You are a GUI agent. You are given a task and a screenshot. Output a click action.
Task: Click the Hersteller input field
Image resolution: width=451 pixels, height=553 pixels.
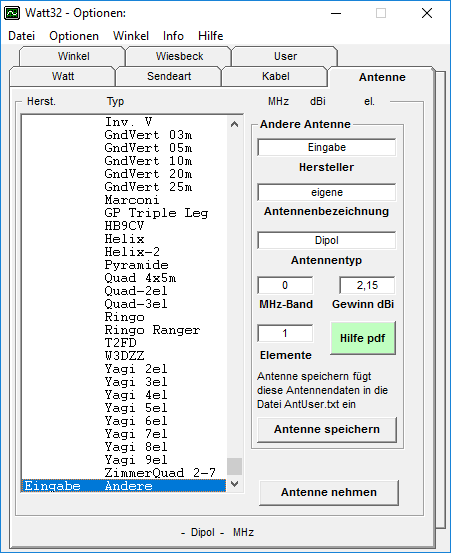pos(327,147)
